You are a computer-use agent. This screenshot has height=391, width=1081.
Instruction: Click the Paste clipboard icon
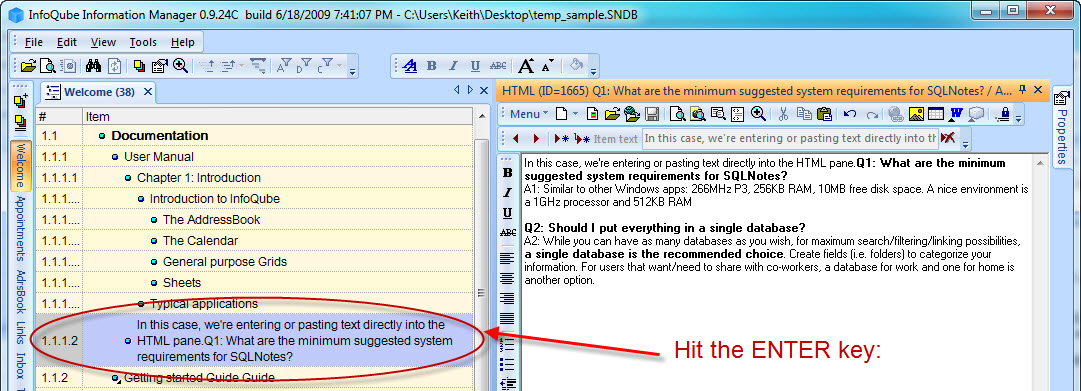click(x=824, y=114)
